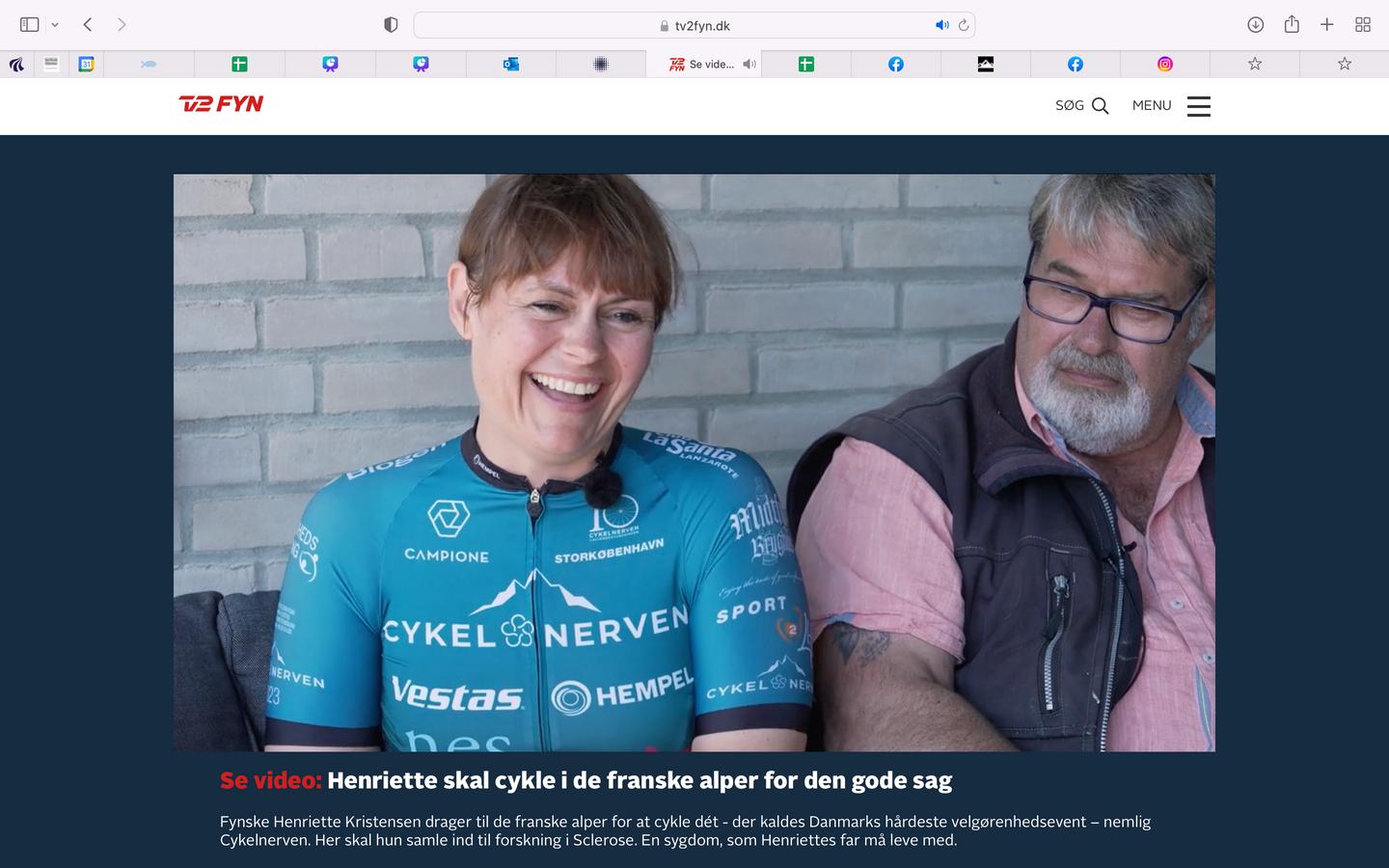Go forward with the next-page arrow
The image size is (1389, 868).
click(x=122, y=25)
